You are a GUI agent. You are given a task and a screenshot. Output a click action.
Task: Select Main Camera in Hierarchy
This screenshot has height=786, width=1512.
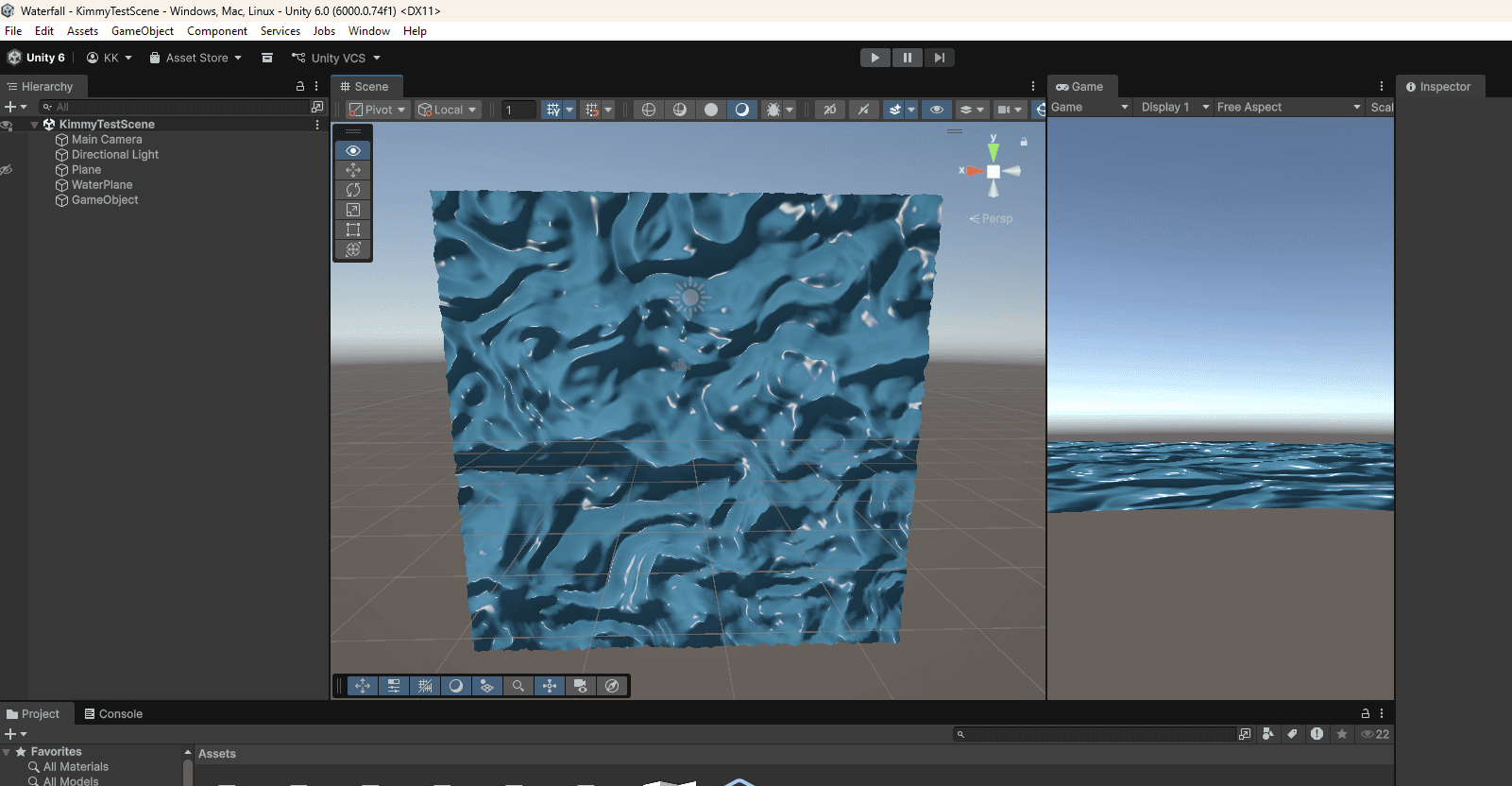107,140
